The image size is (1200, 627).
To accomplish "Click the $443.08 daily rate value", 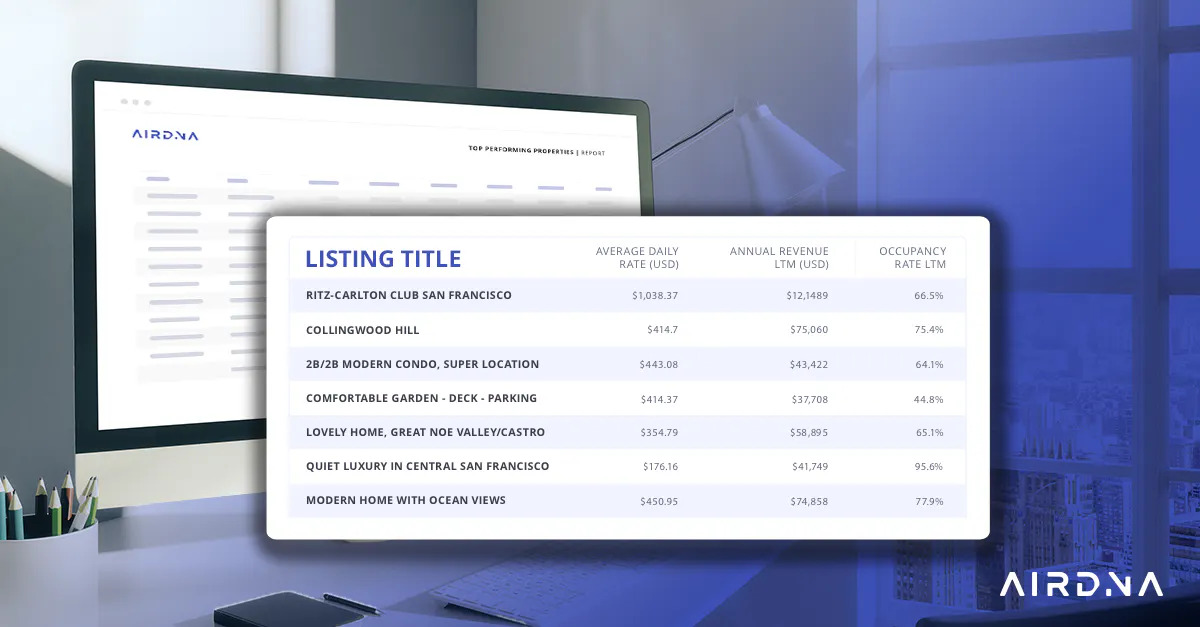I will pyautogui.click(x=659, y=364).
